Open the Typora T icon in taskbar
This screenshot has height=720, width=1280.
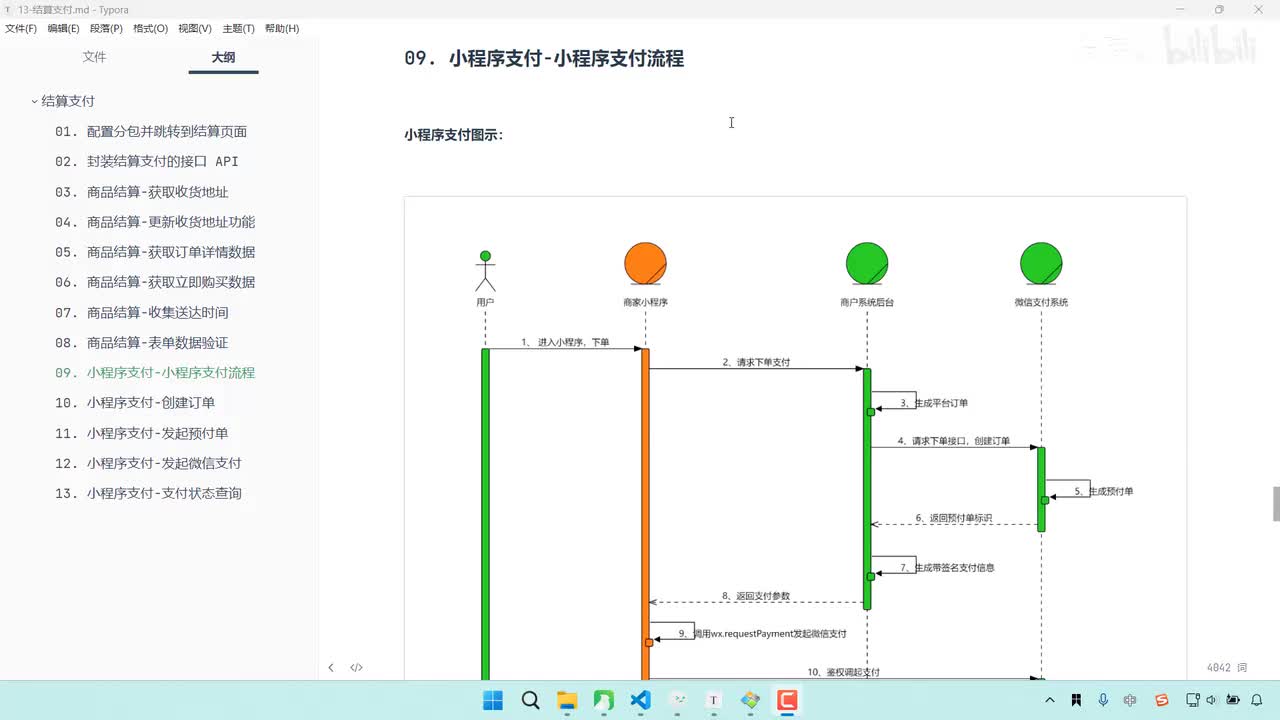pyautogui.click(x=714, y=700)
